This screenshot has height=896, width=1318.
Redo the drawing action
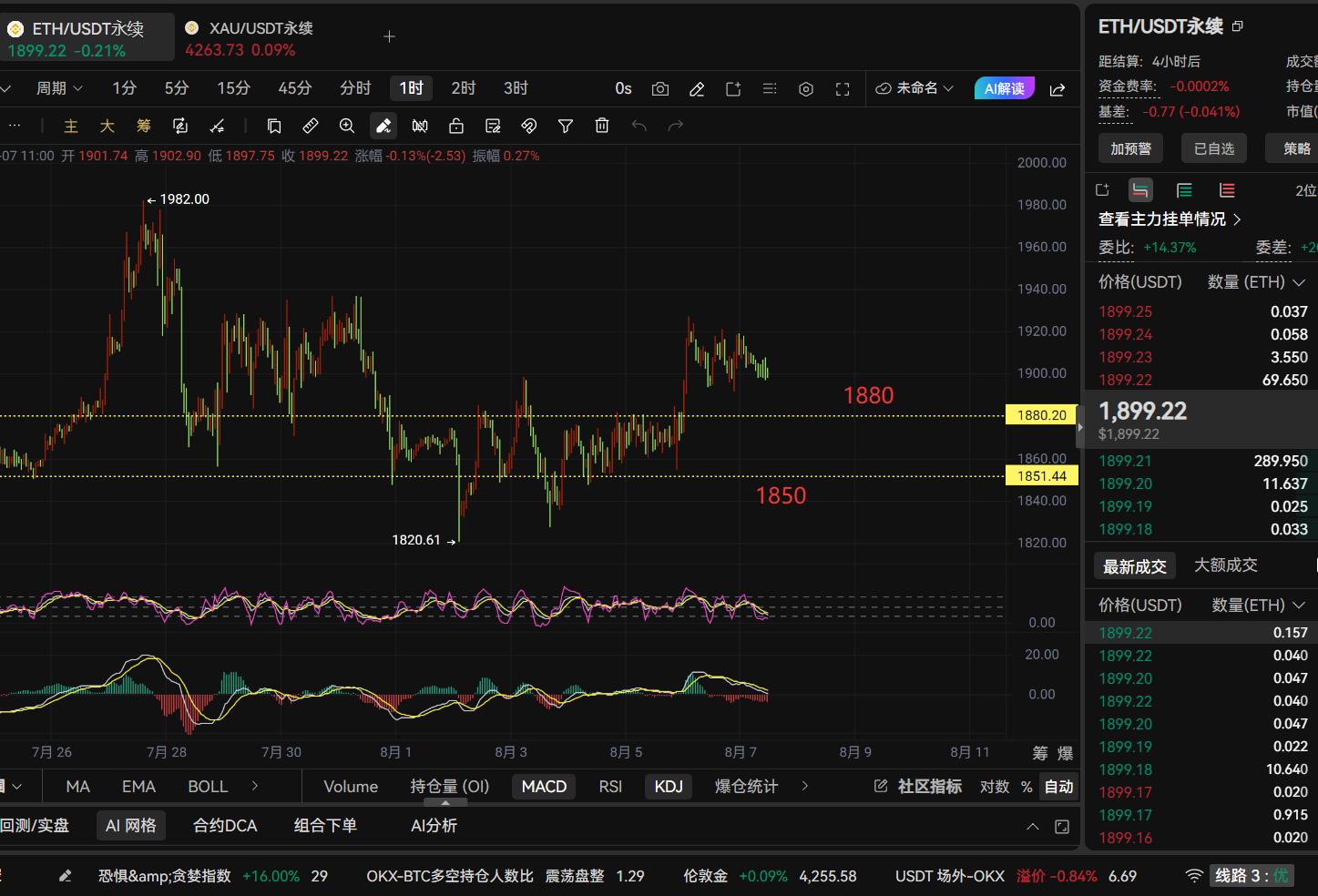click(675, 126)
